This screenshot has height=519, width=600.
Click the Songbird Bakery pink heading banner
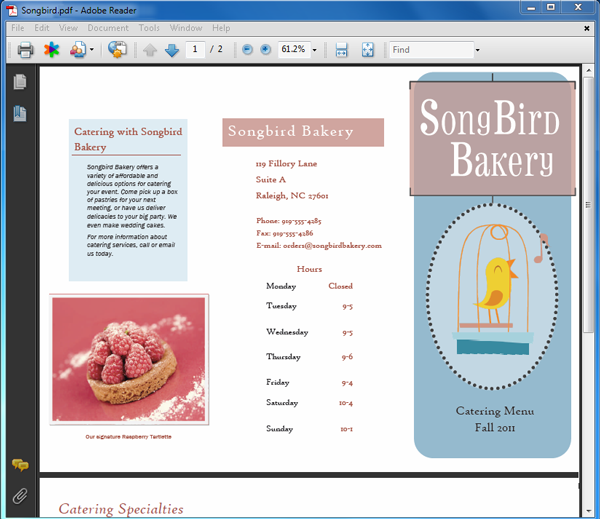click(x=303, y=132)
